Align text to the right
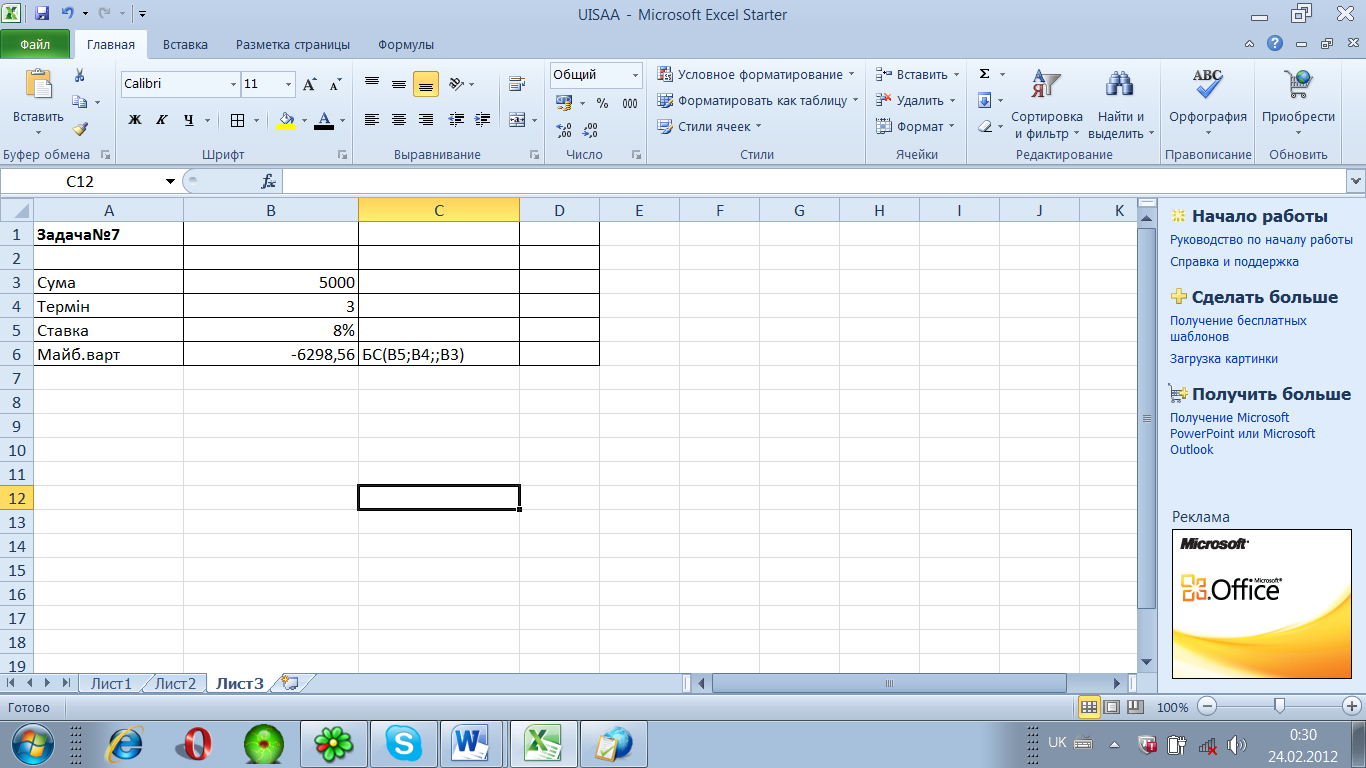This screenshot has width=1366, height=768. (x=426, y=120)
